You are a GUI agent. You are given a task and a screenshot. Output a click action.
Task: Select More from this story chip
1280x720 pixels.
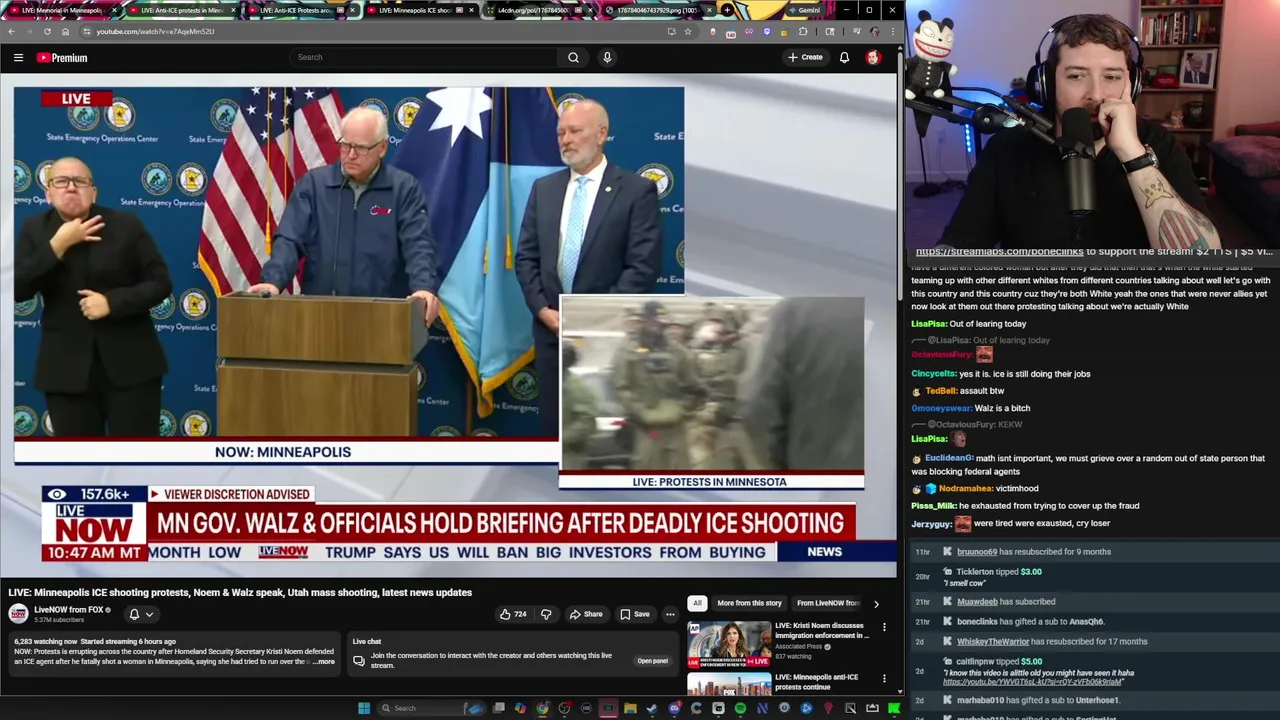click(x=749, y=603)
